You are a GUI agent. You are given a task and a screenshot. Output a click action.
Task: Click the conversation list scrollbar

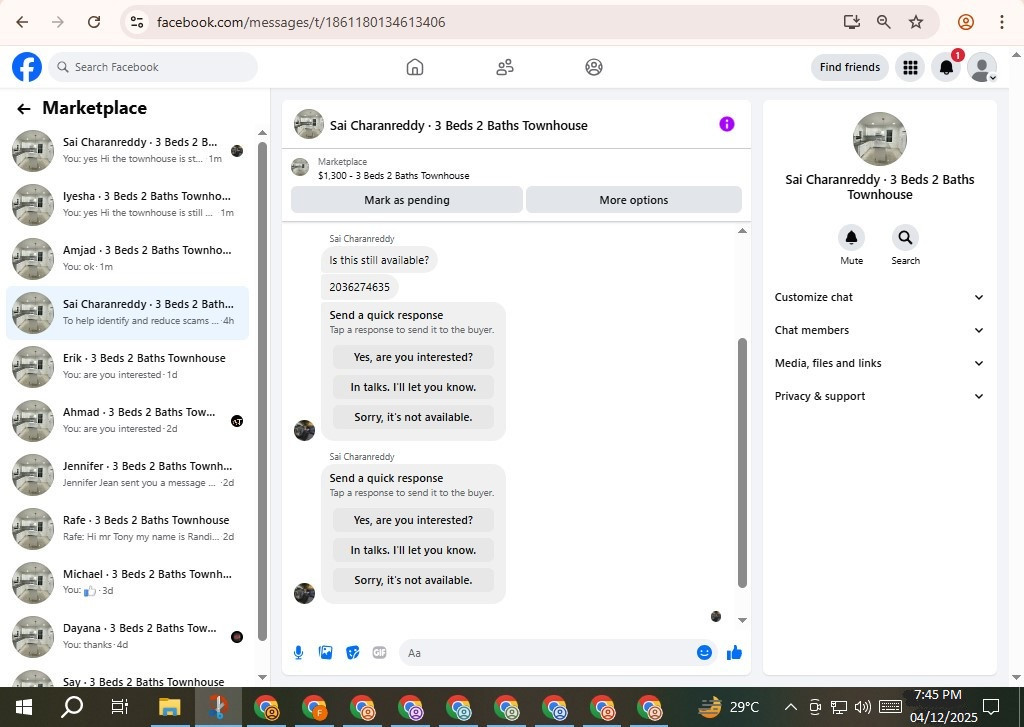[263, 391]
